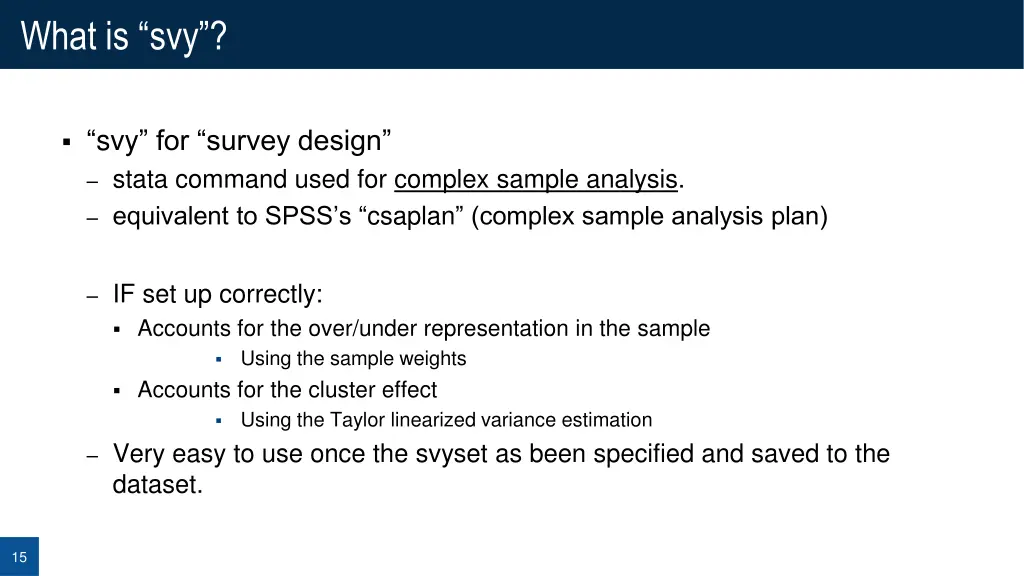Select the "svy for survey design" bullet
This screenshot has width=1024, height=576.
(x=239, y=141)
